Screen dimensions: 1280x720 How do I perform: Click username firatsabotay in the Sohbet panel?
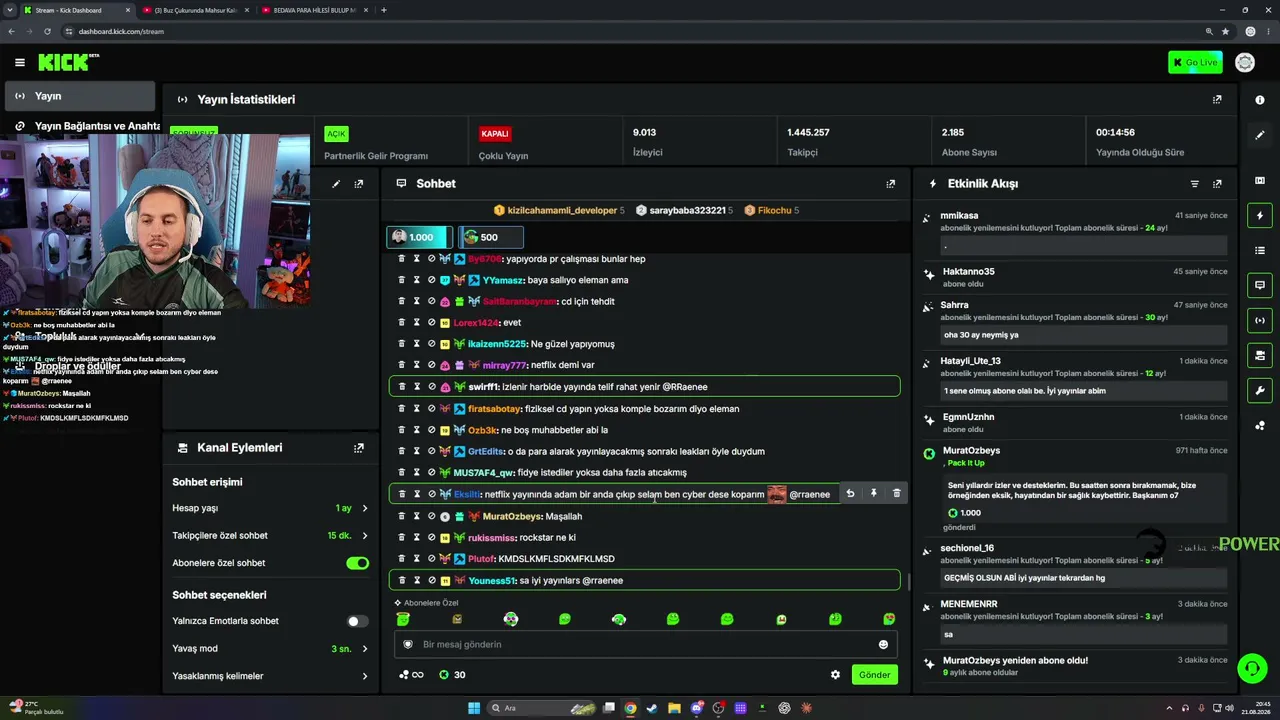pos(494,409)
